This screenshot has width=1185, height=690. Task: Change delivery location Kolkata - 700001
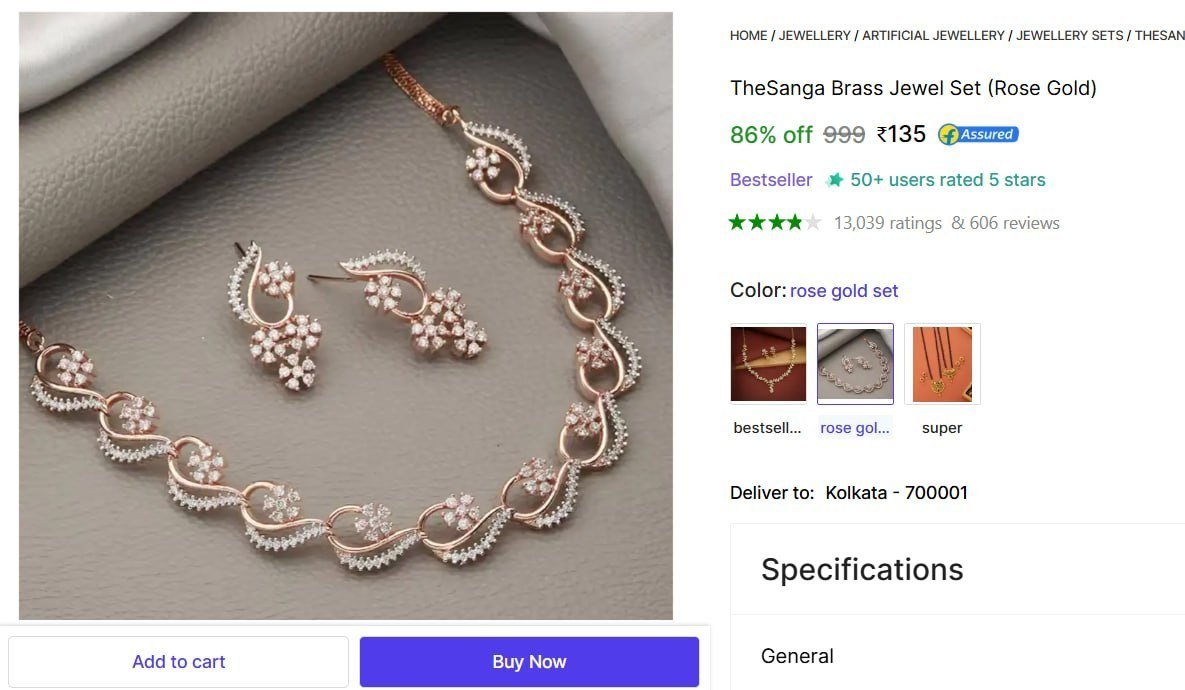896,492
